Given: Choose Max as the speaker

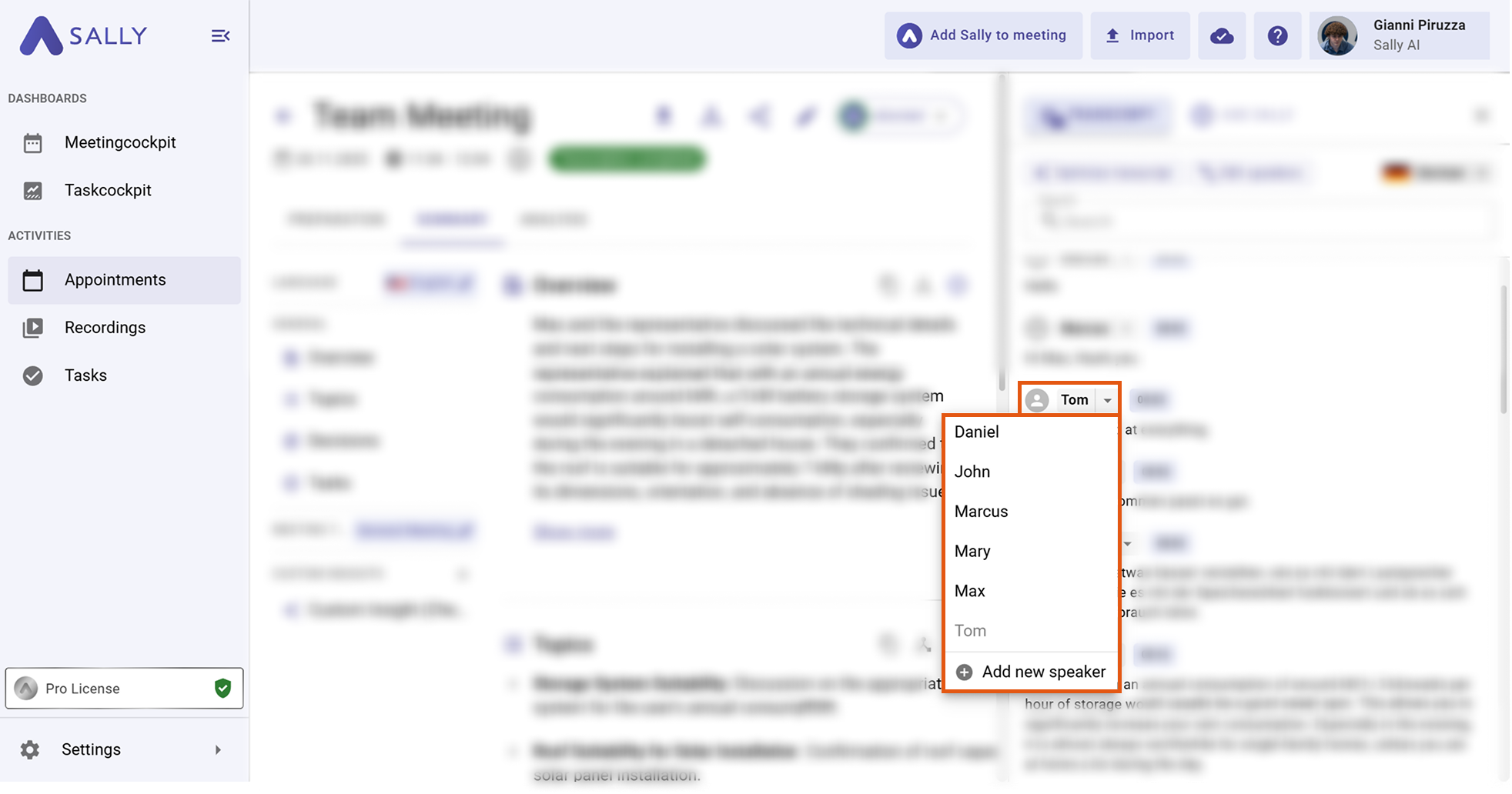Looking at the screenshot, I should coord(969,591).
